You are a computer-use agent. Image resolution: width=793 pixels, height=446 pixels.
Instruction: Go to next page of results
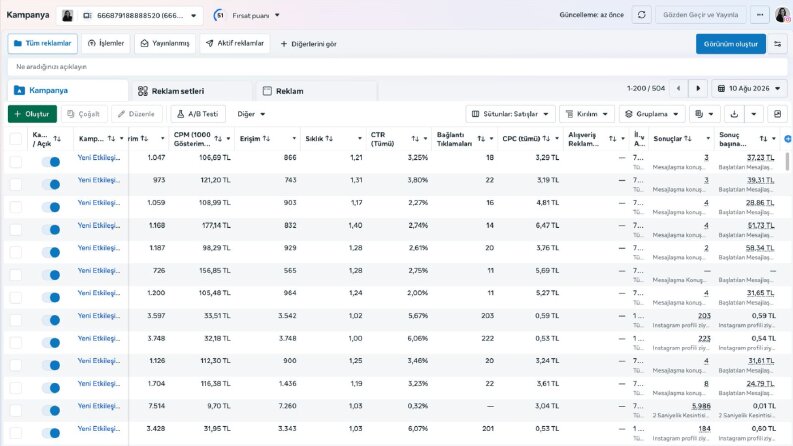click(698, 88)
